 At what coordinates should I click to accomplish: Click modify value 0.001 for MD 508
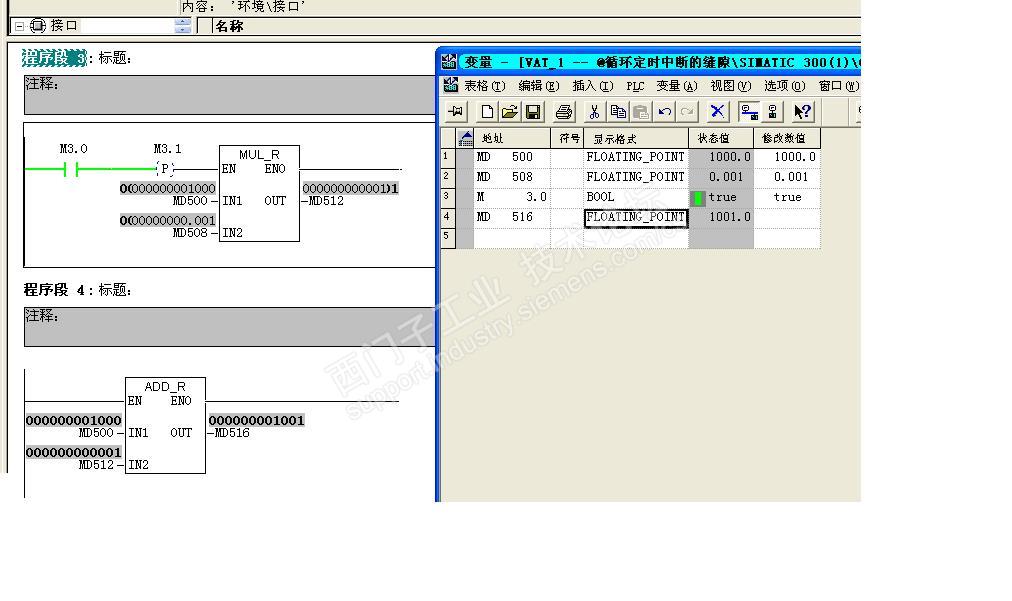787,177
